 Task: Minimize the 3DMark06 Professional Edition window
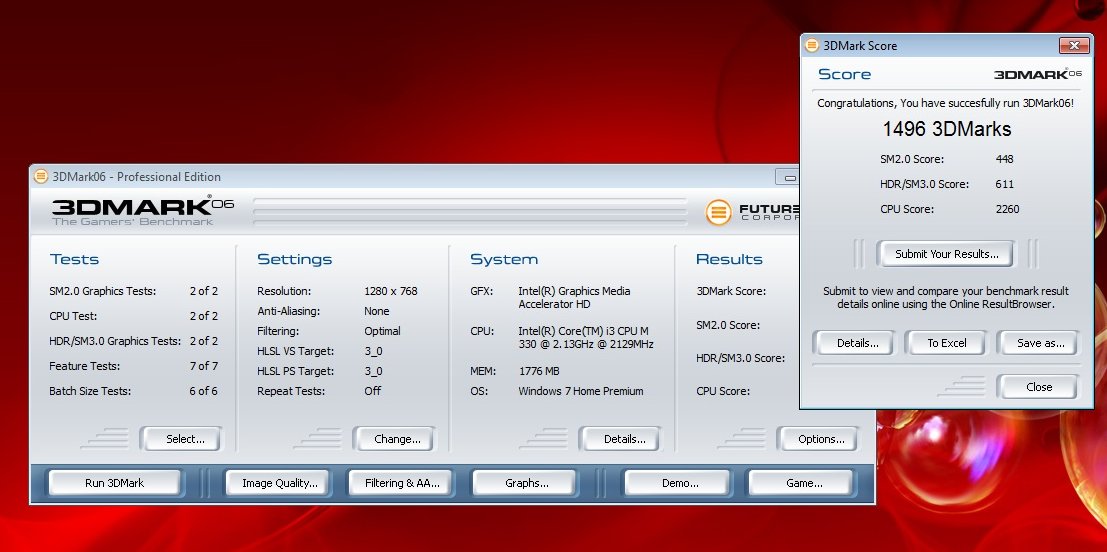point(790,177)
